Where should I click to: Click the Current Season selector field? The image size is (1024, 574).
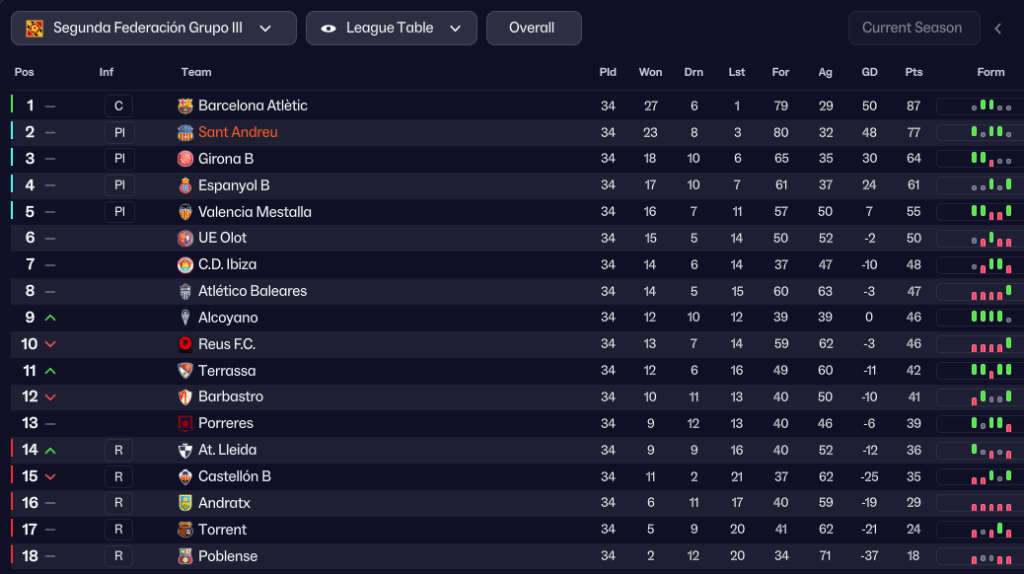tap(912, 28)
